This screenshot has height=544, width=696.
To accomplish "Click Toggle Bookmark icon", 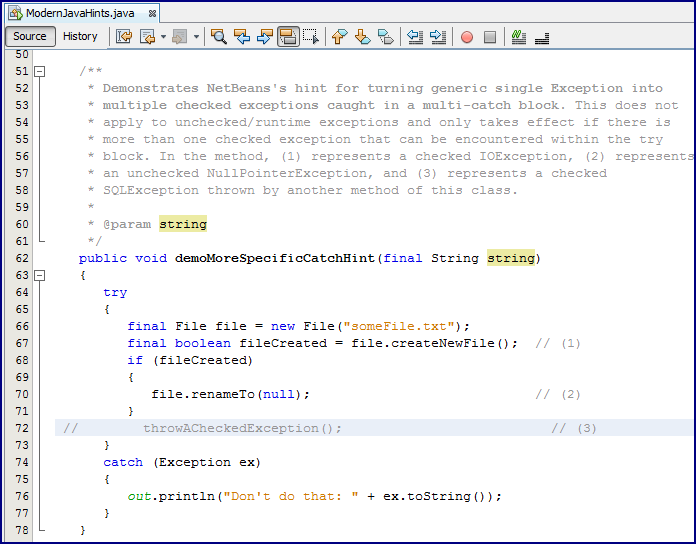I will [x=386, y=36].
